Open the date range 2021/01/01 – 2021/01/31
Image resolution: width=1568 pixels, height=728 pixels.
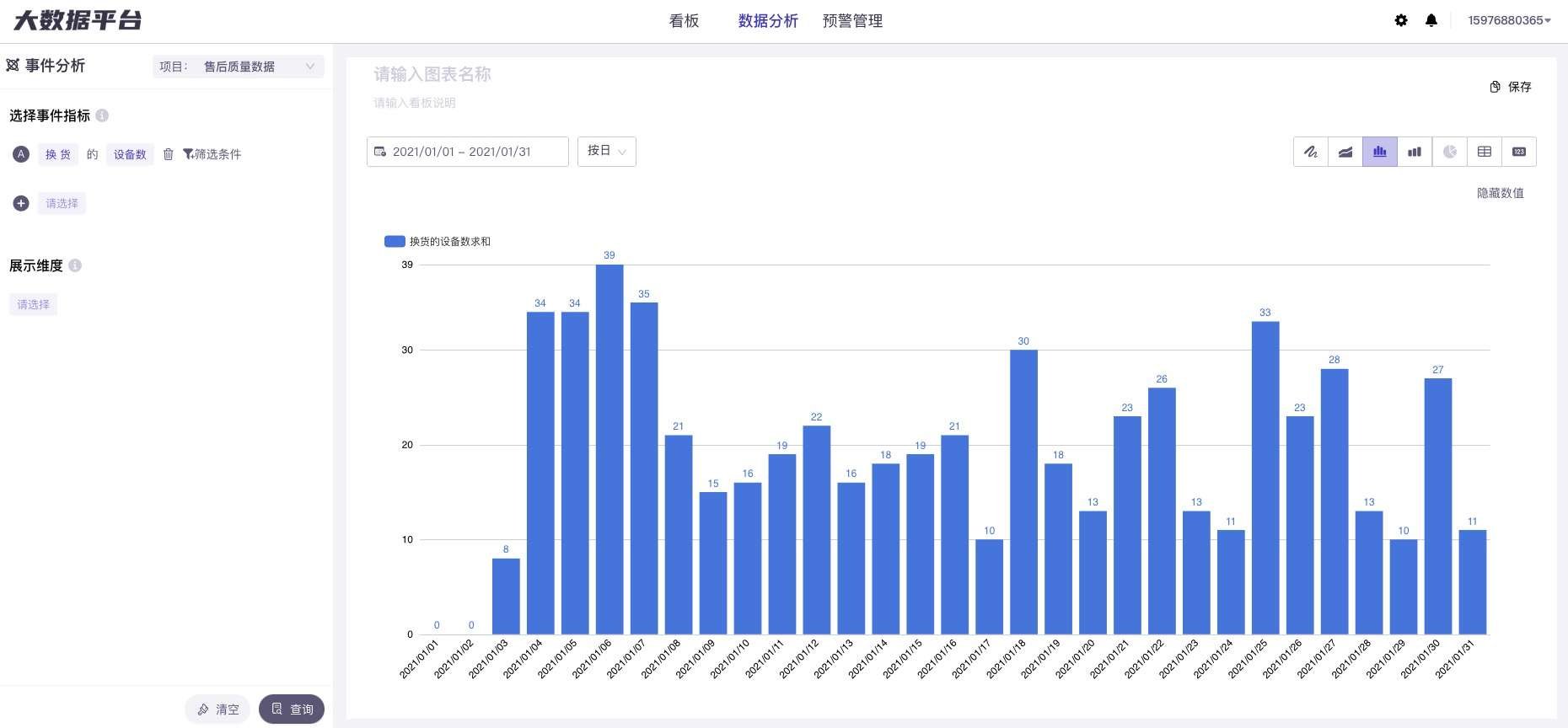468,152
